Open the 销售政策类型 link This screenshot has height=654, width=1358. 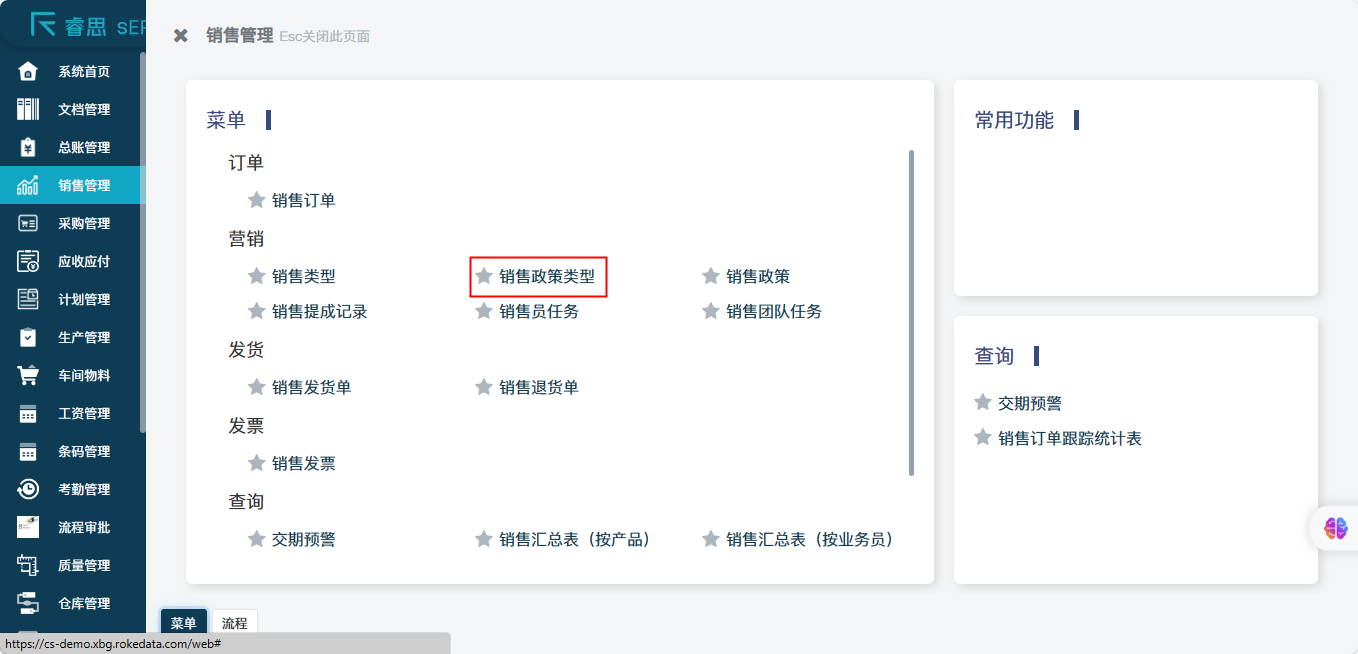point(547,276)
